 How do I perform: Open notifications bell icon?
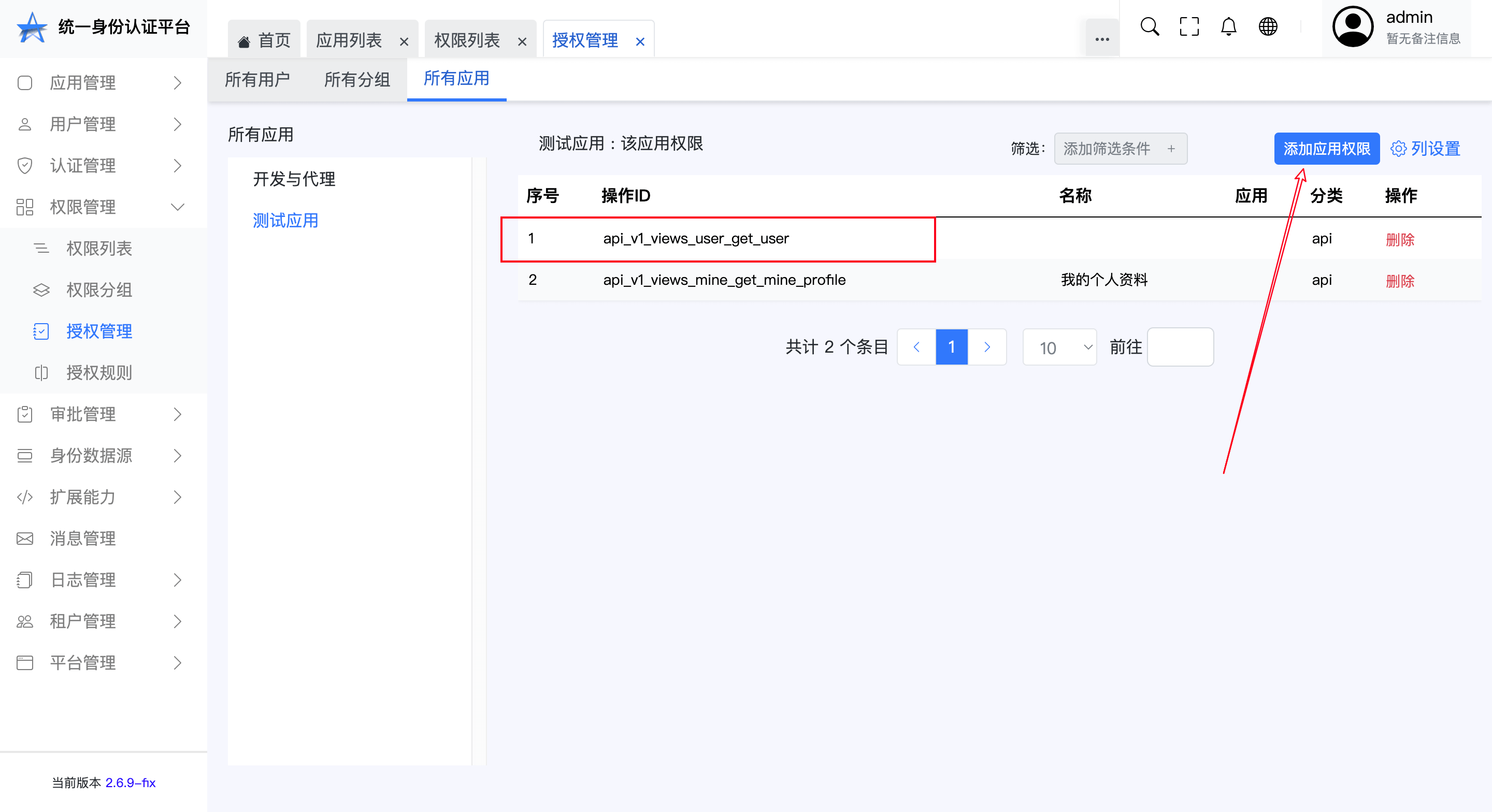coord(1228,26)
